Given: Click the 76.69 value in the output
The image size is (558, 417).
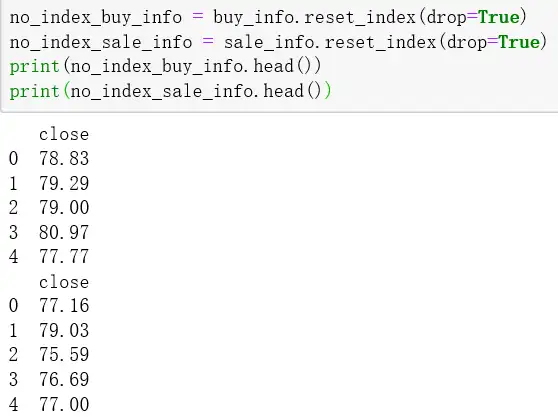Looking at the screenshot, I should pyautogui.click(x=64, y=380).
